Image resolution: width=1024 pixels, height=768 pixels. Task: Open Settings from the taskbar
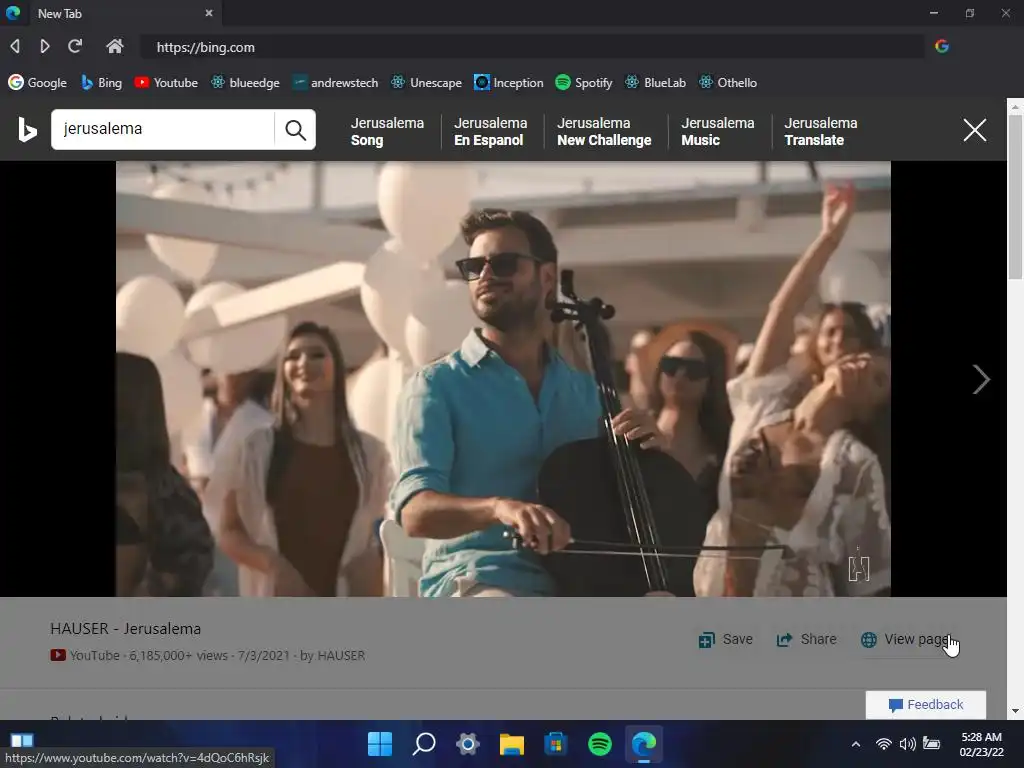(x=468, y=743)
